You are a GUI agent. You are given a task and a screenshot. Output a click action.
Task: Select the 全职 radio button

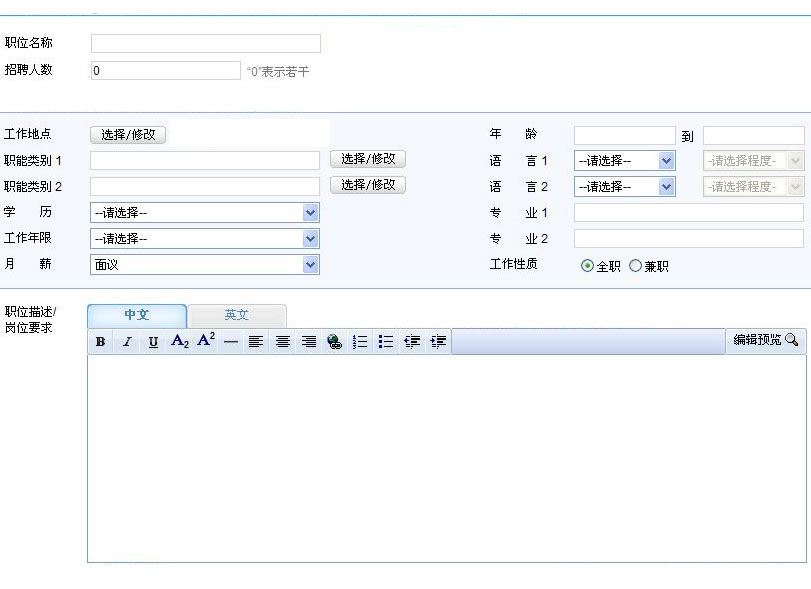(587, 266)
